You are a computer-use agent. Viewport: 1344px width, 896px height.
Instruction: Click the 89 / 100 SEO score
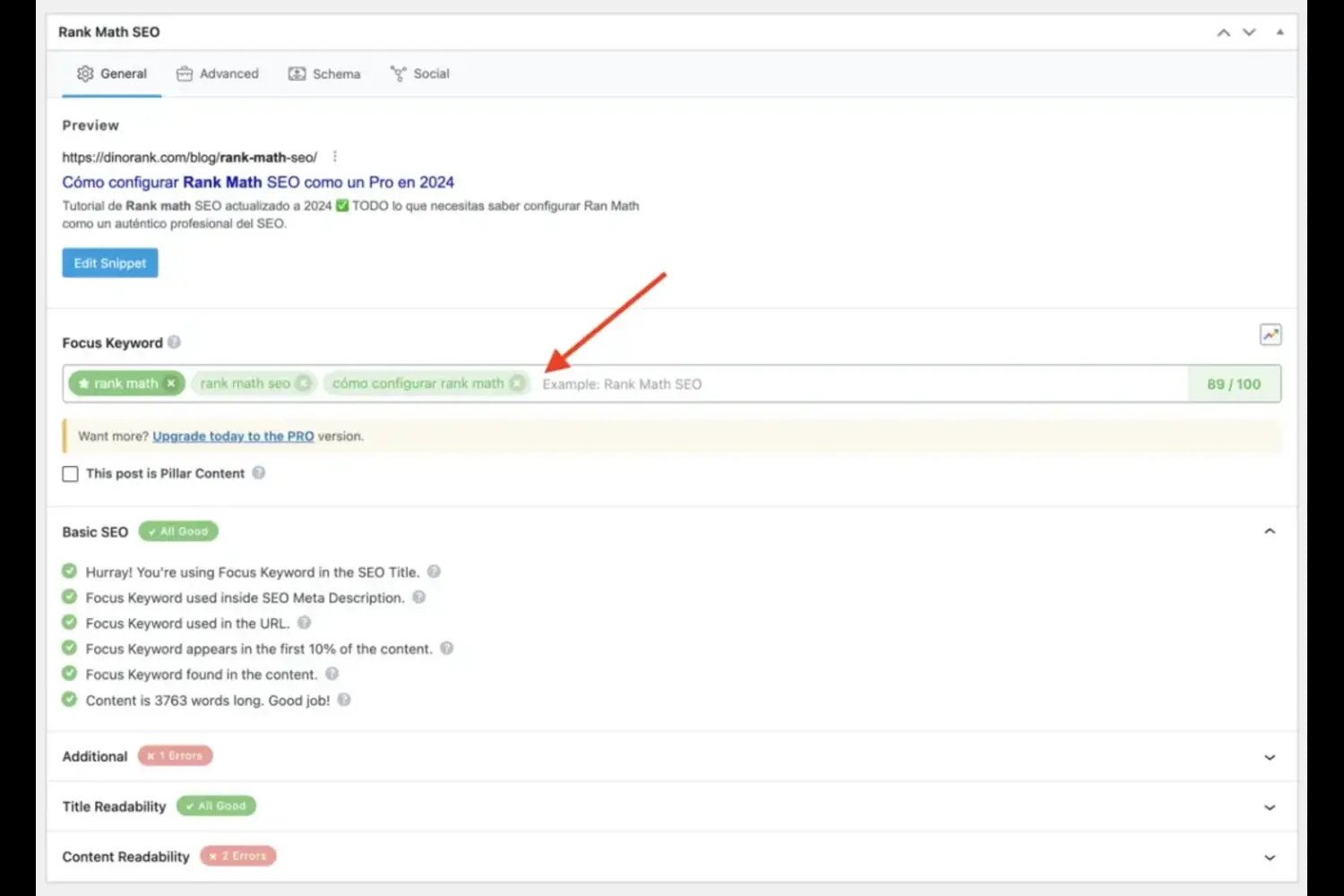(1234, 383)
